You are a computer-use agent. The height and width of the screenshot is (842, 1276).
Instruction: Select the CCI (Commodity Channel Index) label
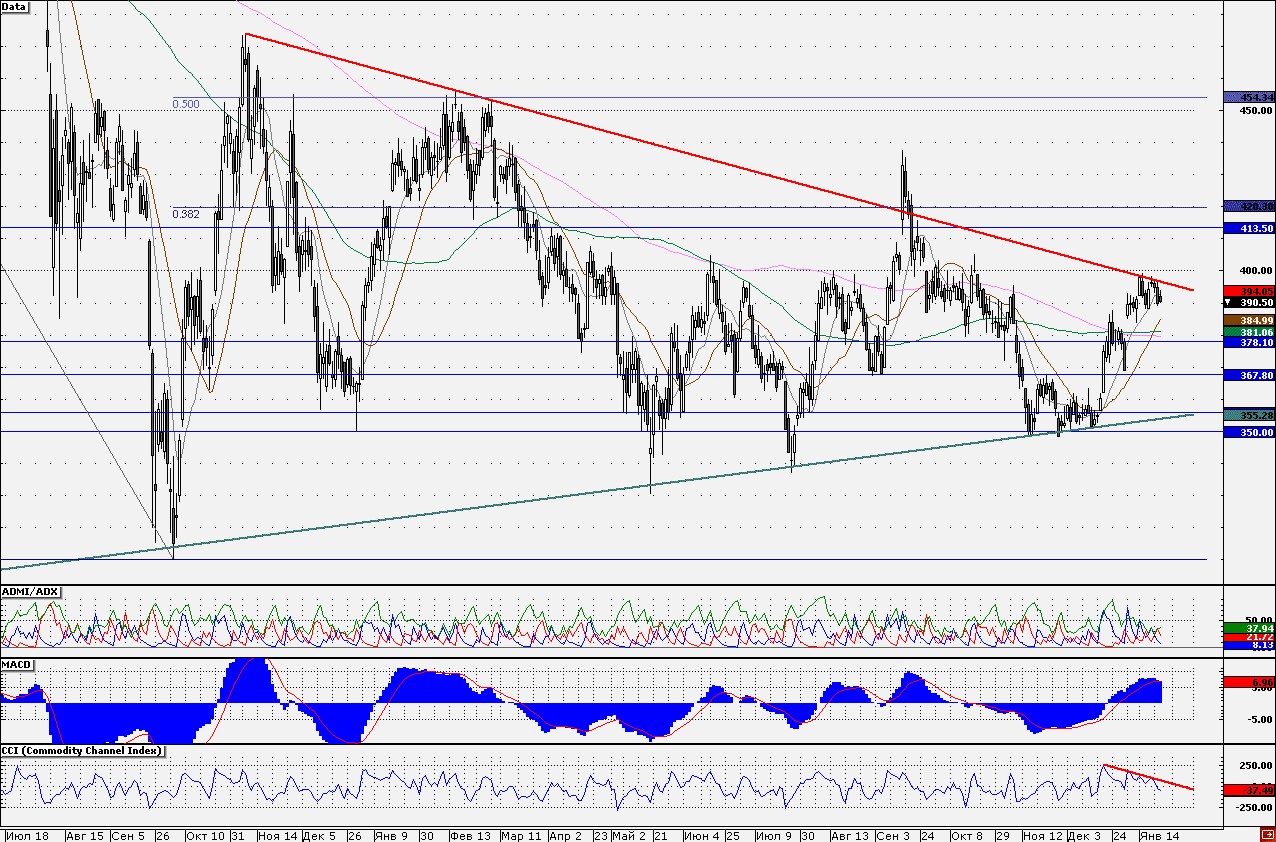[83, 750]
